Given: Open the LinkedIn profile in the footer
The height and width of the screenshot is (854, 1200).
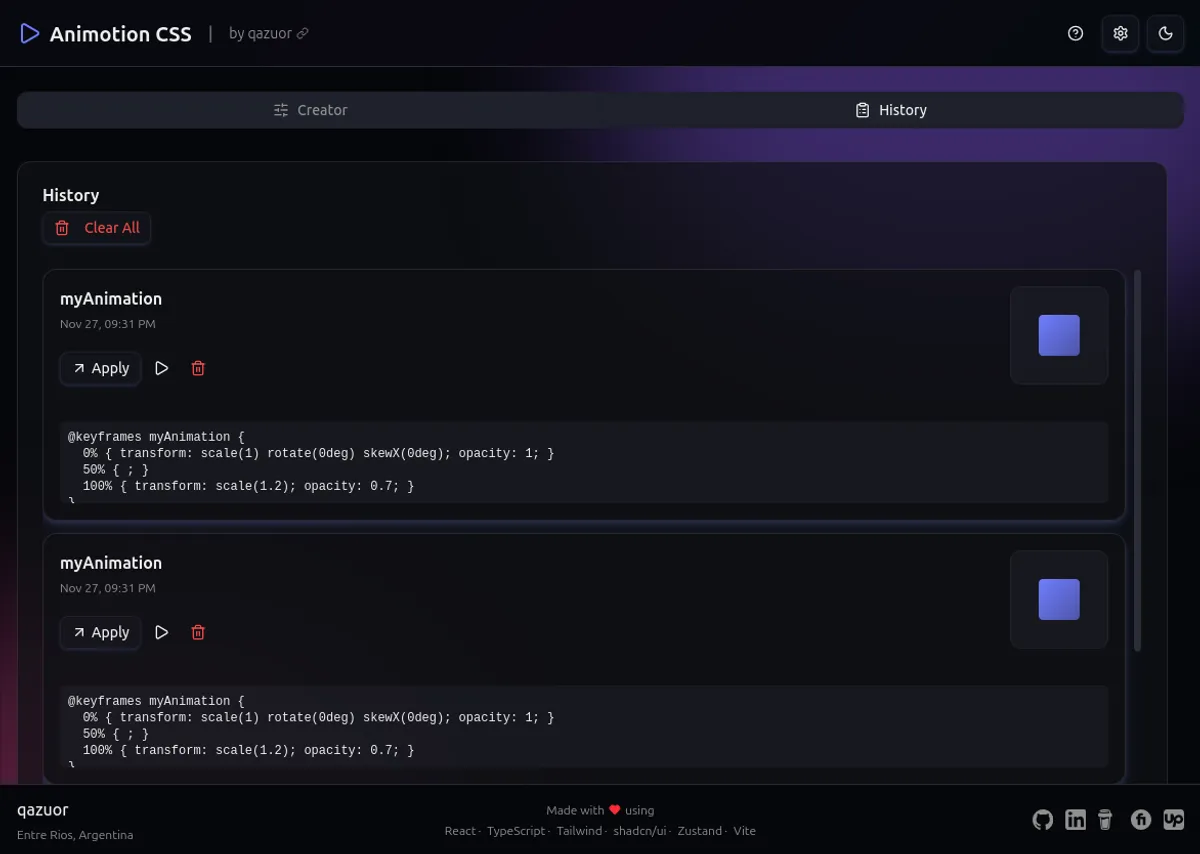Looking at the screenshot, I should (1076, 819).
